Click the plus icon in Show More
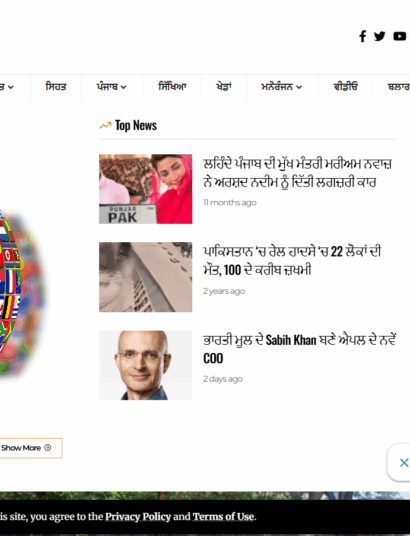410x536 pixels. [48, 447]
